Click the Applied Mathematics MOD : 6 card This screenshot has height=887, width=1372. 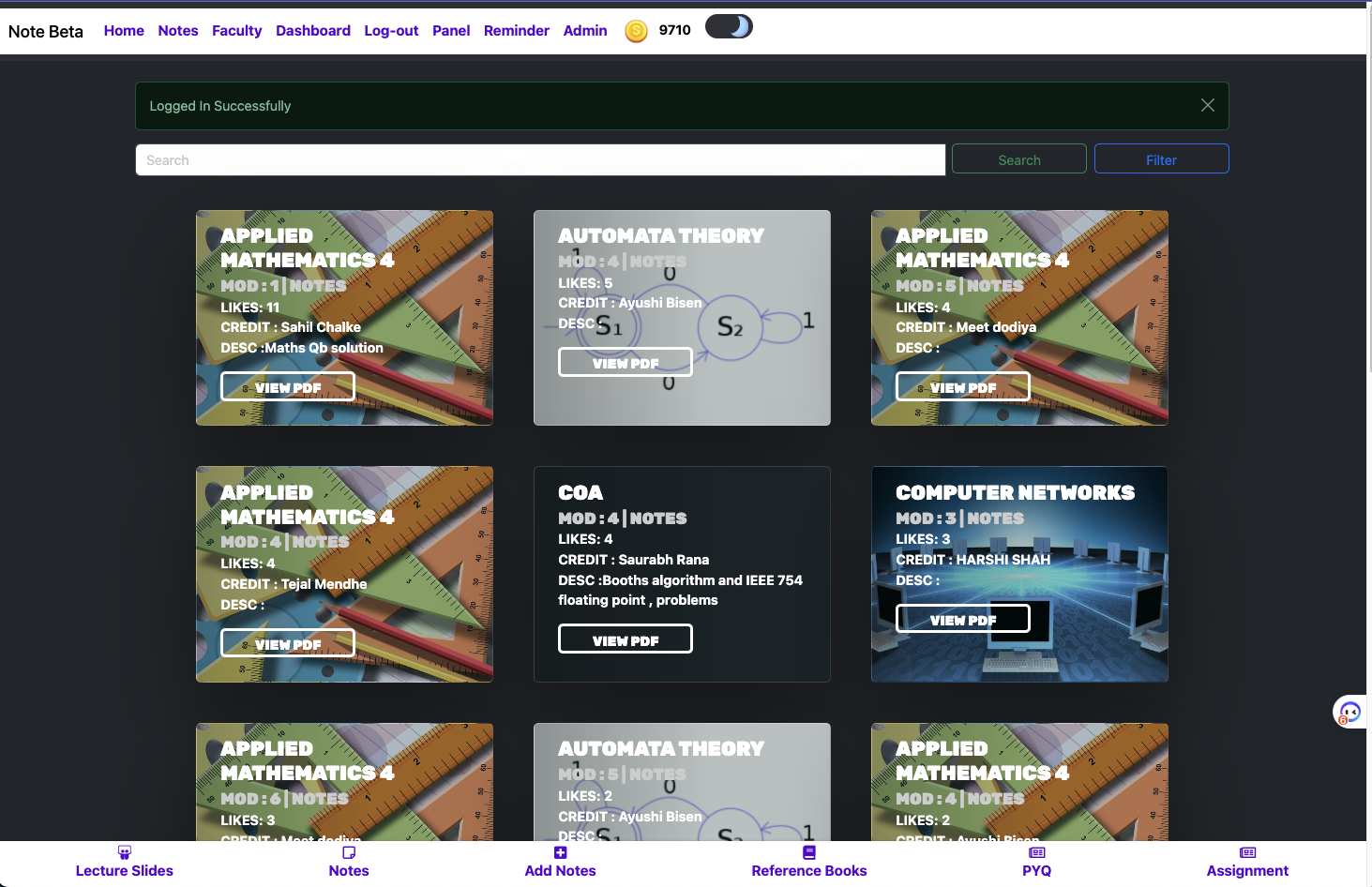(344, 783)
